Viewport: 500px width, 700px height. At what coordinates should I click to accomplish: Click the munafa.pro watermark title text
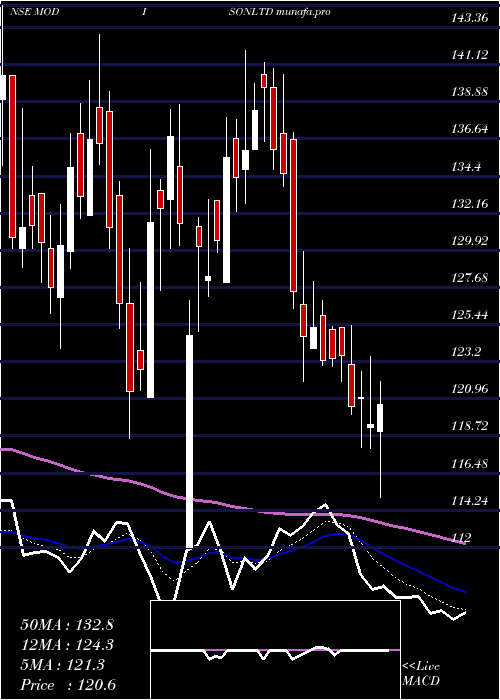pyautogui.click(x=303, y=12)
